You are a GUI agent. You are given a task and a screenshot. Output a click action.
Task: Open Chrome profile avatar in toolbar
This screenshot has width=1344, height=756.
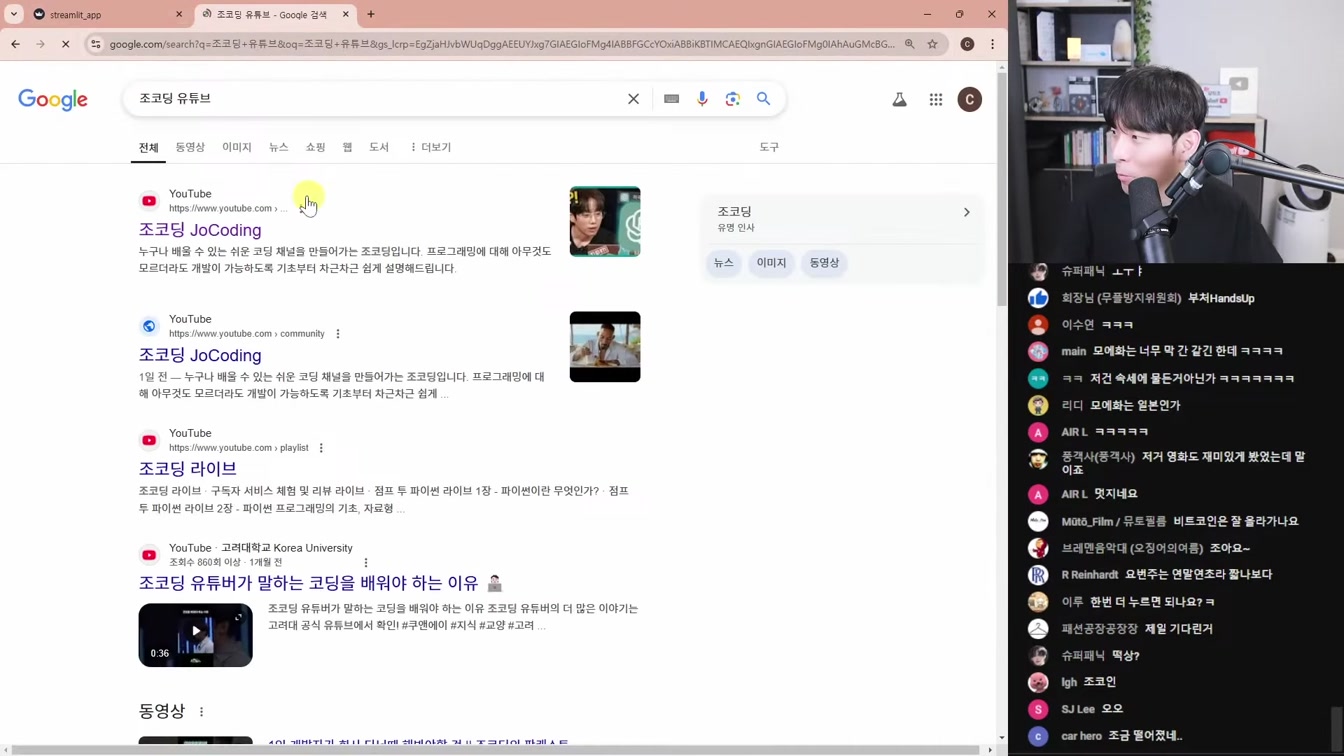tap(967, 44)
